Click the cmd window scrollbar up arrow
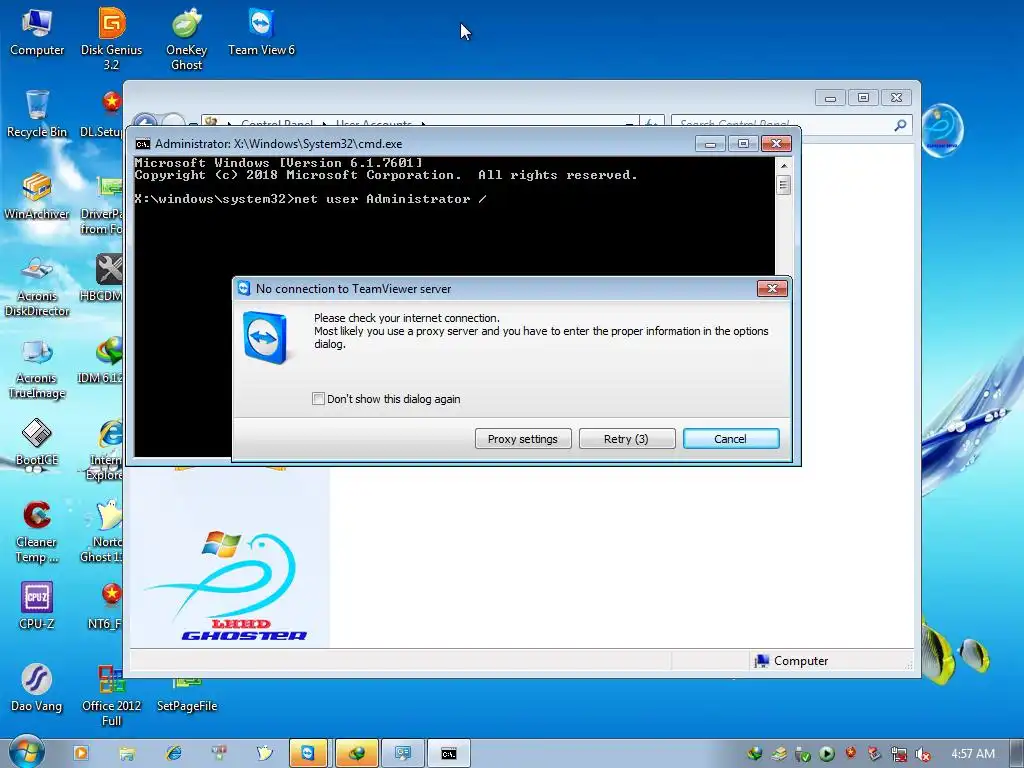Viewport: 1024px width, 768px height. [x=784, y=166]
